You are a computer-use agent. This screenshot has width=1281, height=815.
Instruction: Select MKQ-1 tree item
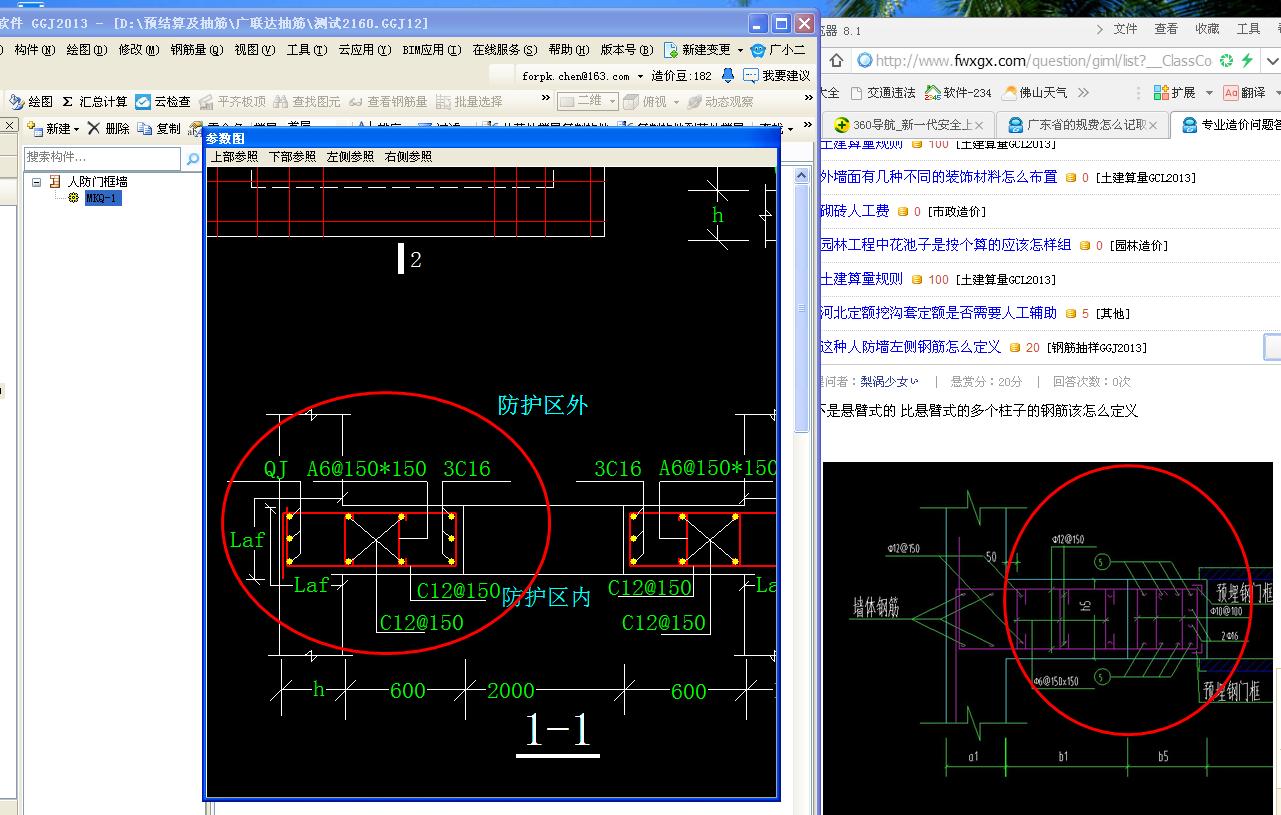coord(103,198)
